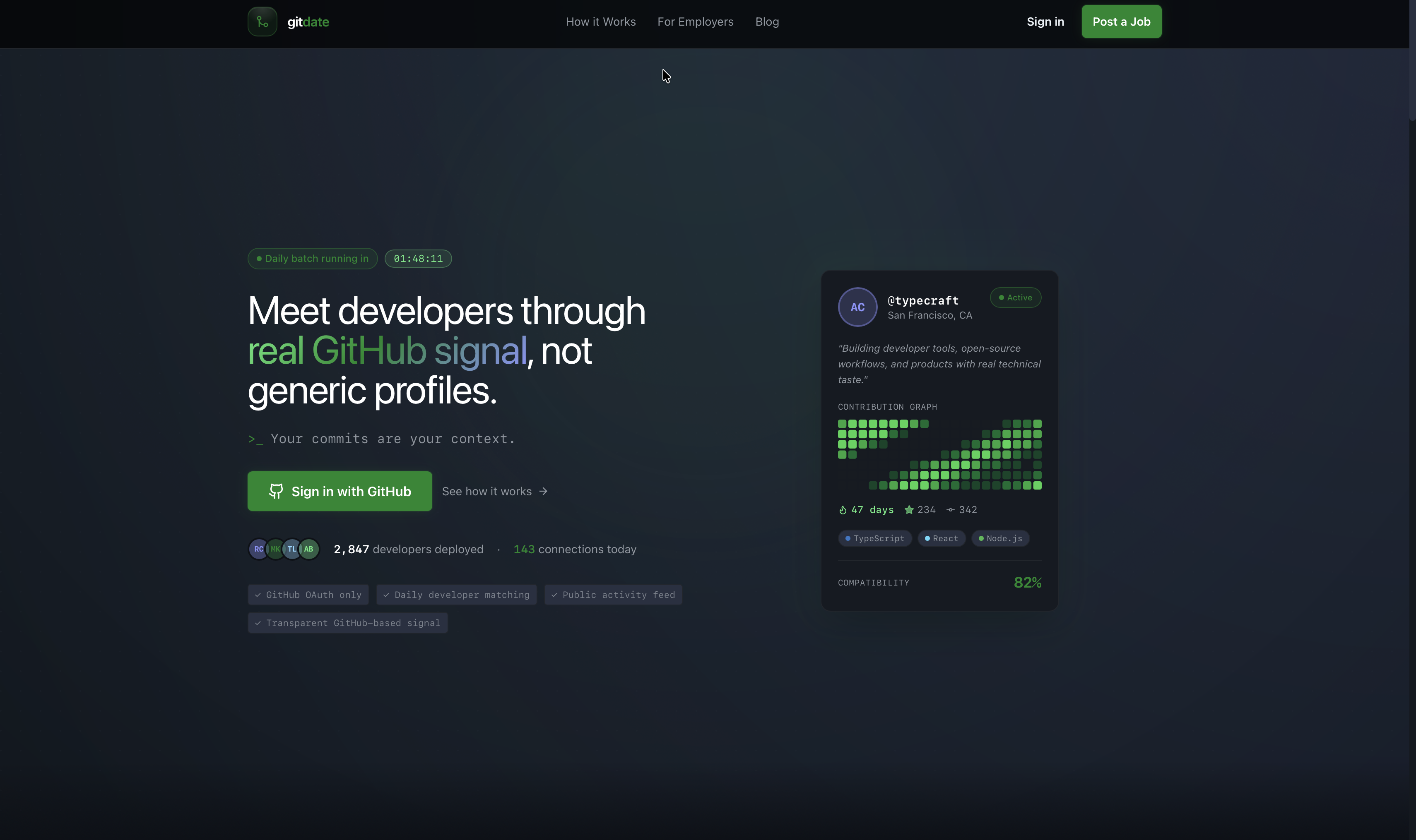Click the profile bio quote
This screenshot has height=840, width=1416.
(939, 364)
